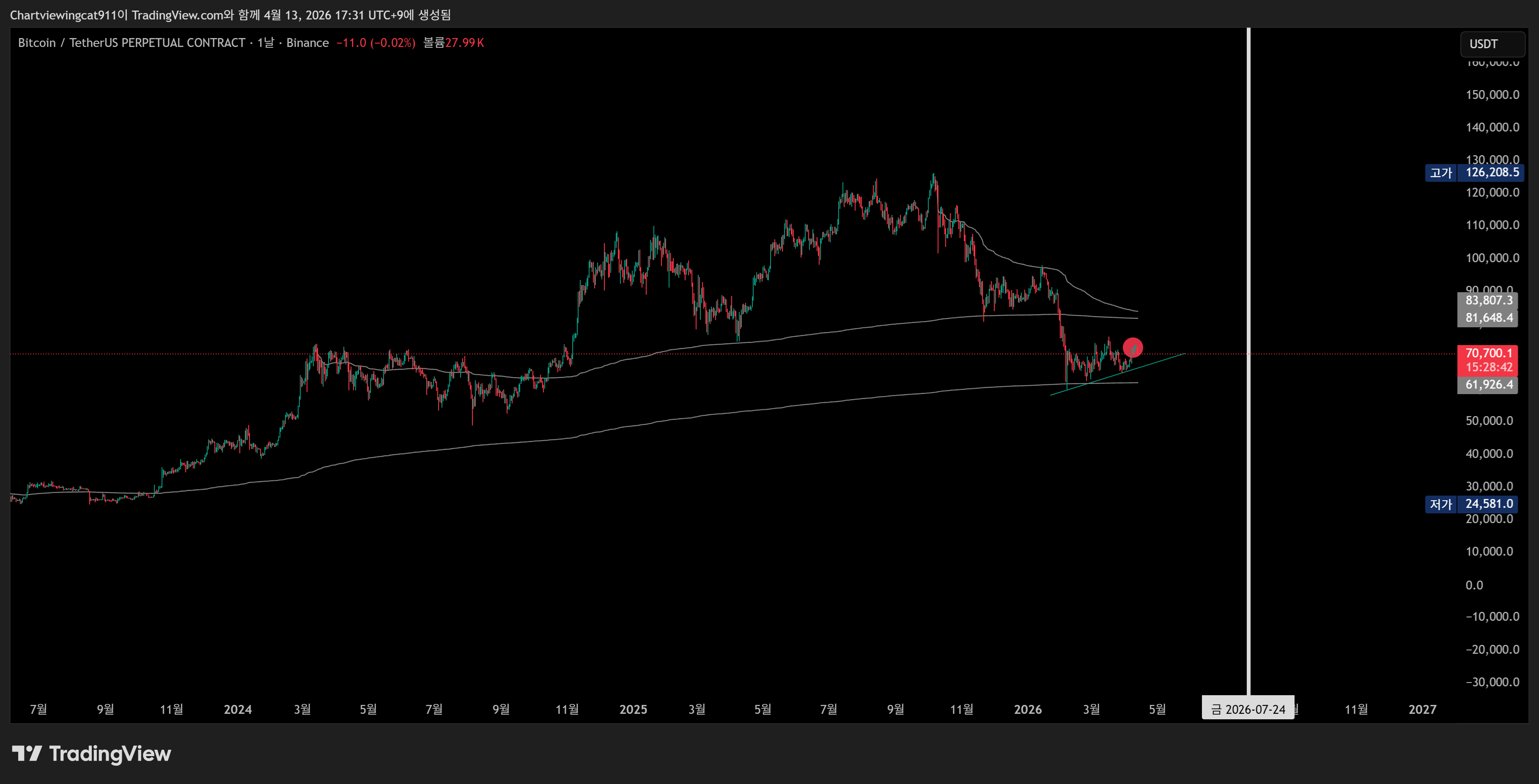The height and width of the screenshot is (784, 1539).
Task: Click the TradingView wordmark at bottom
Action: click(x=110, y=754)
